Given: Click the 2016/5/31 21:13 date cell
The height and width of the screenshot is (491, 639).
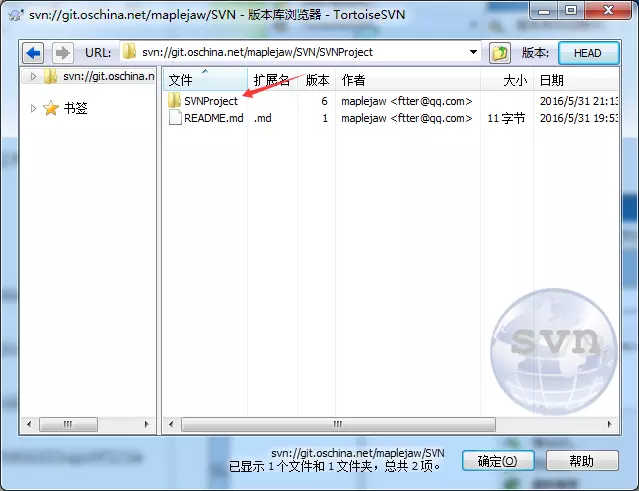Looking at the screenshot, I should tap(579, 101).
